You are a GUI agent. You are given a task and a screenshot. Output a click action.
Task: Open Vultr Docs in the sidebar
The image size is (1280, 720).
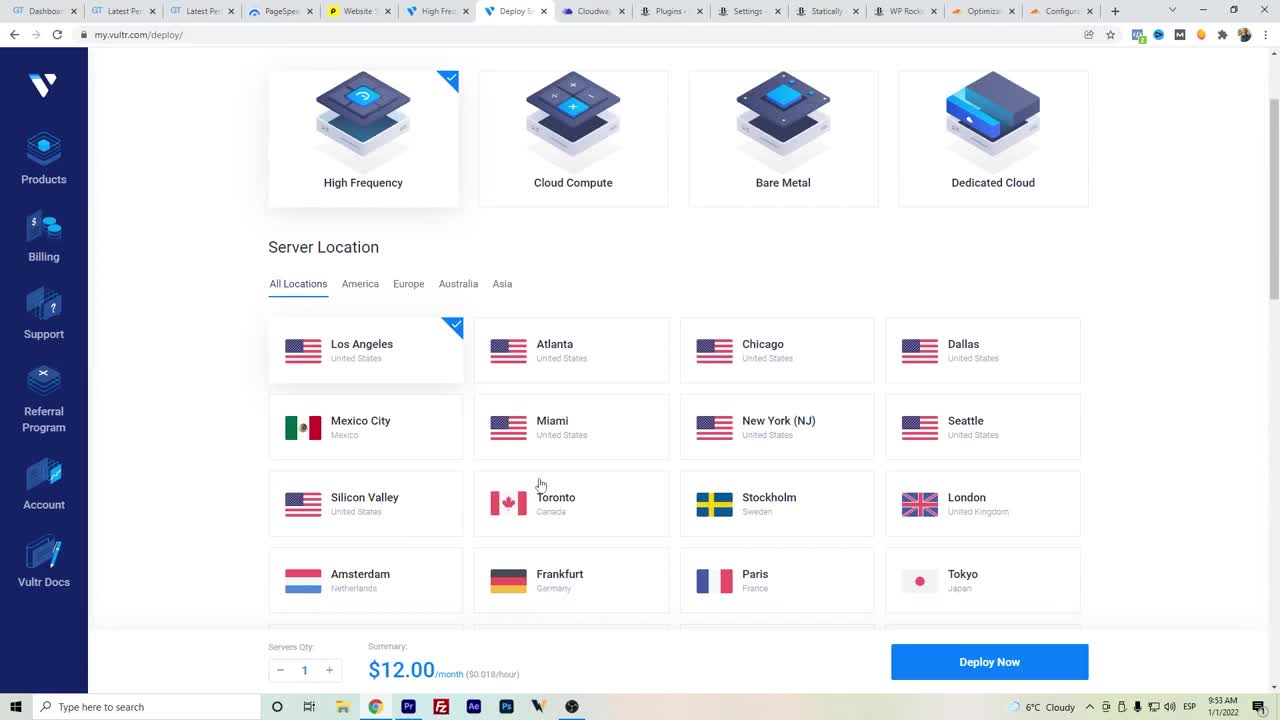pyautogui.click(x=44, y=562)
